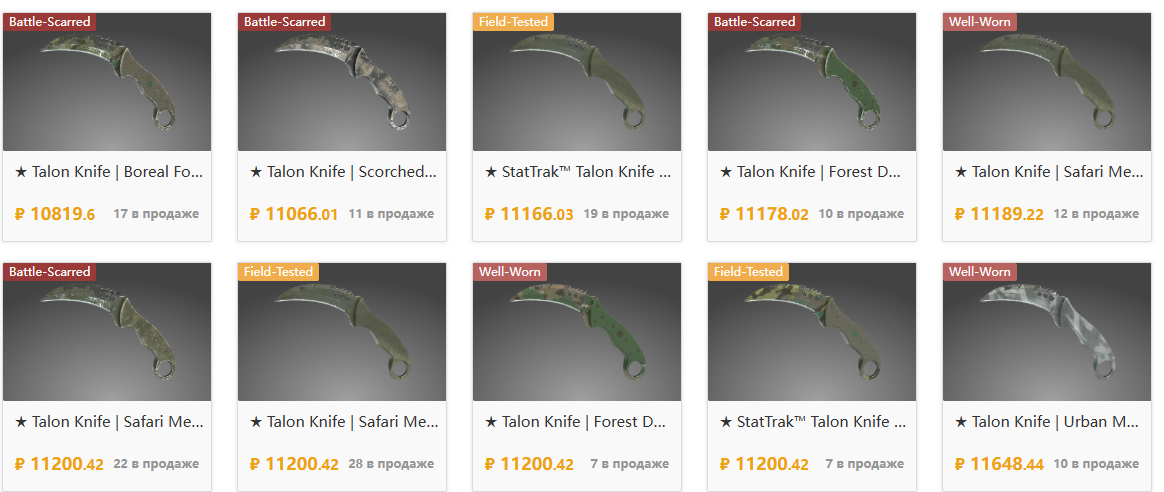Click the "28 в продаже" listing count
1164x492 pixels.
(391, 464)
